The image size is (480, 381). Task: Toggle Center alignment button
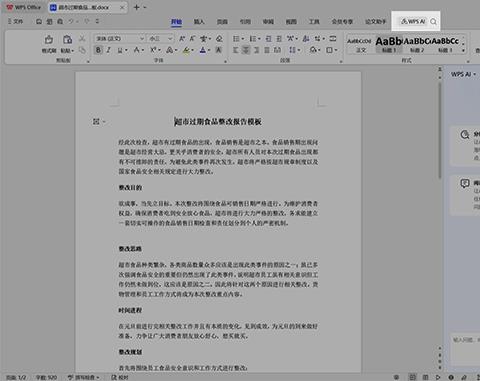[x=246, y=50]
